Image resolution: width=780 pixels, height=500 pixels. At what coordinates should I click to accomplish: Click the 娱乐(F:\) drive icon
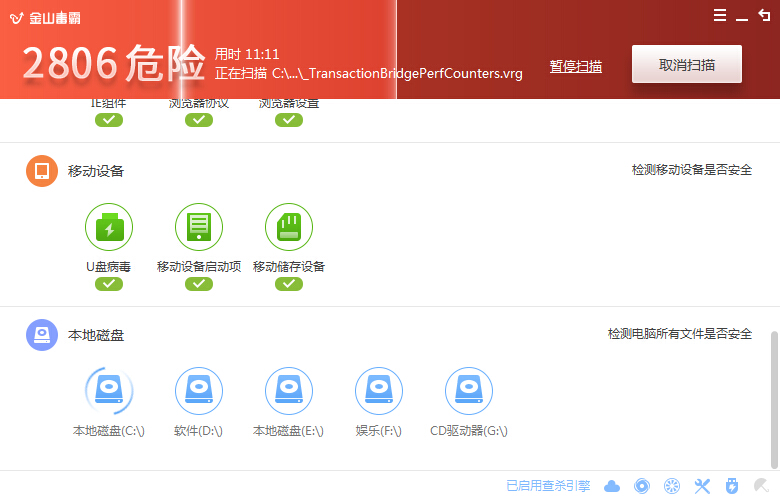click(379, 391)
